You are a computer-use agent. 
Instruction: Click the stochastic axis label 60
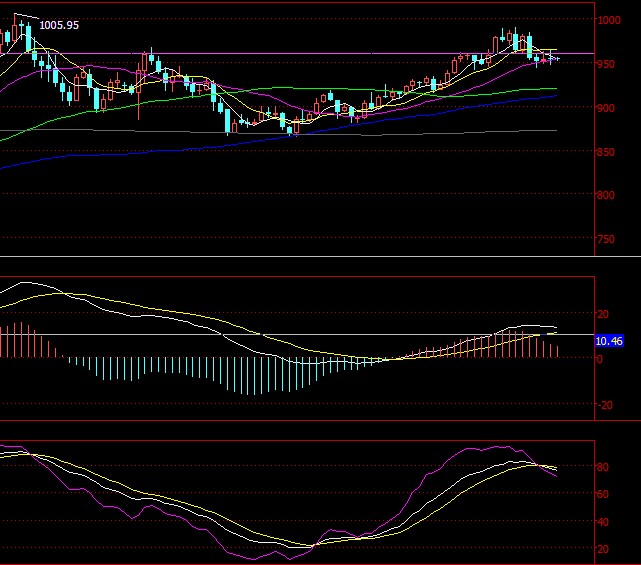[x=603, y=494]
